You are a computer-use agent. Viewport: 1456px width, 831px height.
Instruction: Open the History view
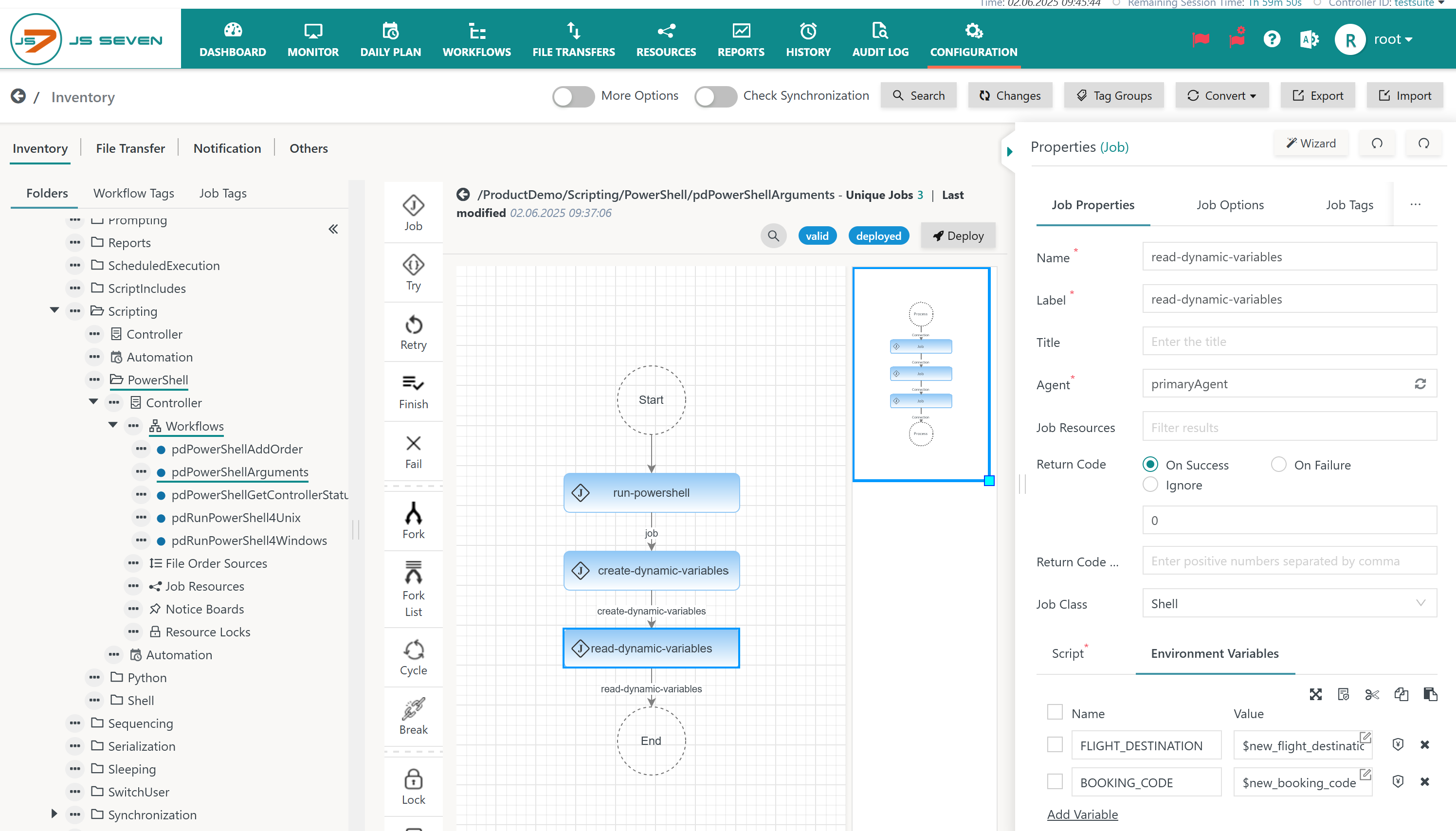pyautogui.click(x=808, y=39)
